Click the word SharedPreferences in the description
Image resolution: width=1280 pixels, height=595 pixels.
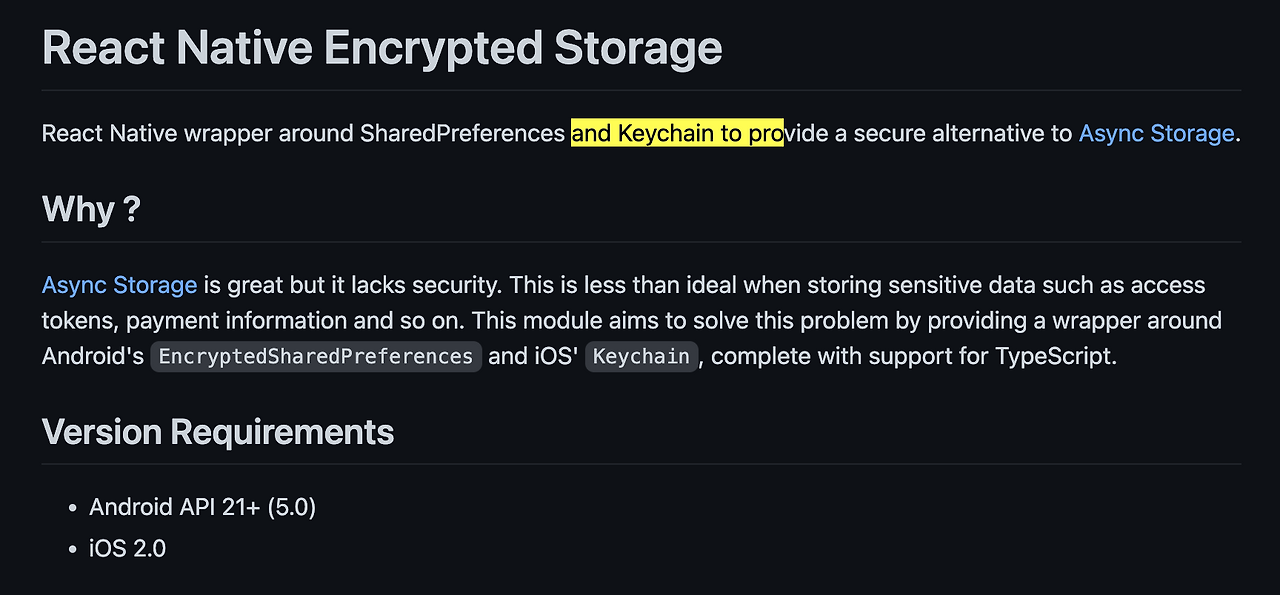pyautogui.click(x=463, y=133)
